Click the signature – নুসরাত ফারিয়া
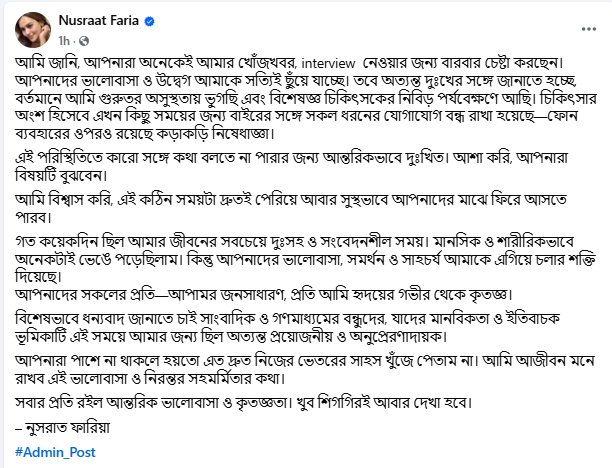Viewport: 612px width, 468px height. tap(62, 428)
